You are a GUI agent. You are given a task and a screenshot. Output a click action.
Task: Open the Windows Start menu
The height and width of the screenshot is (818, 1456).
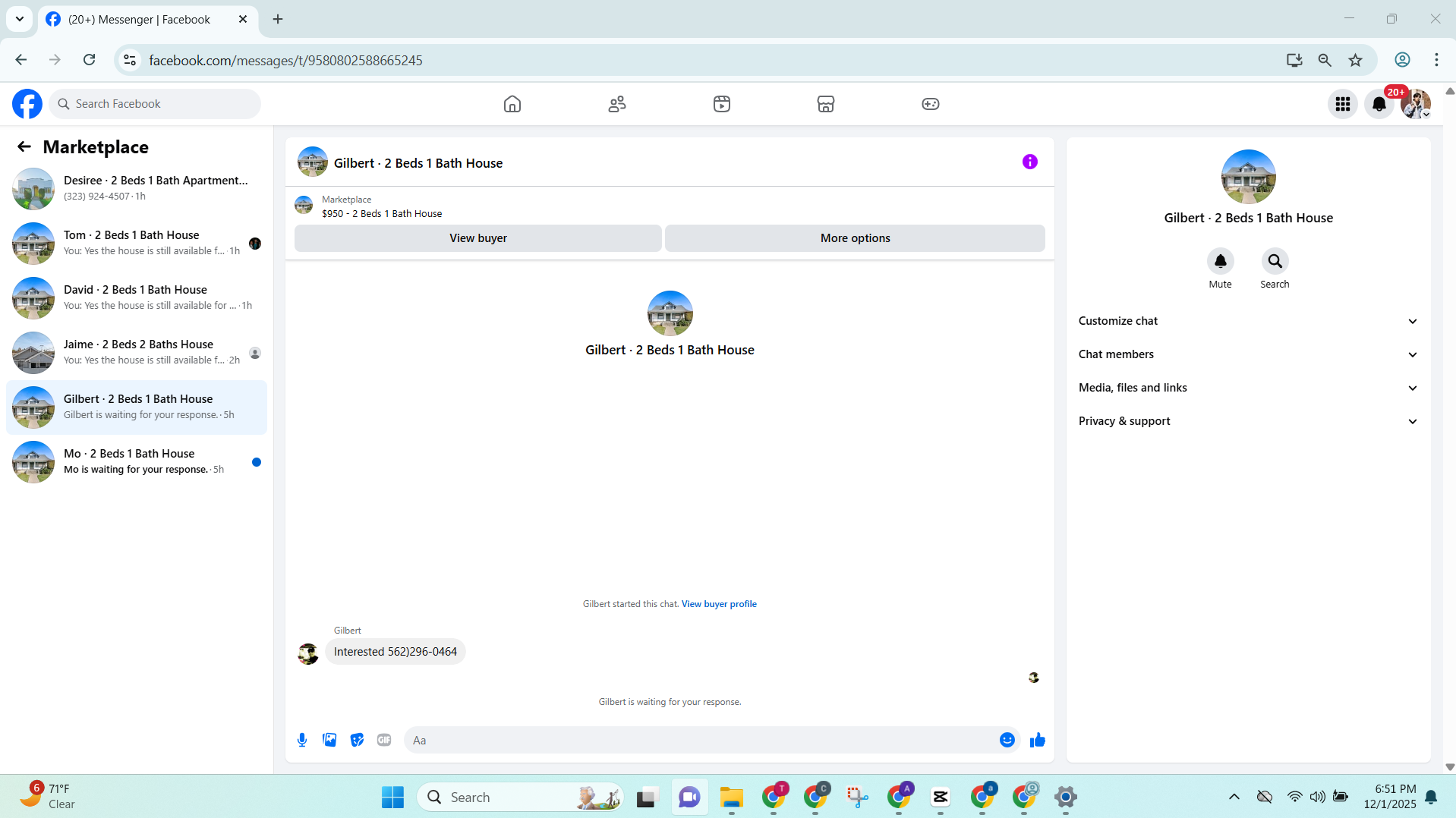pos(393,797)
